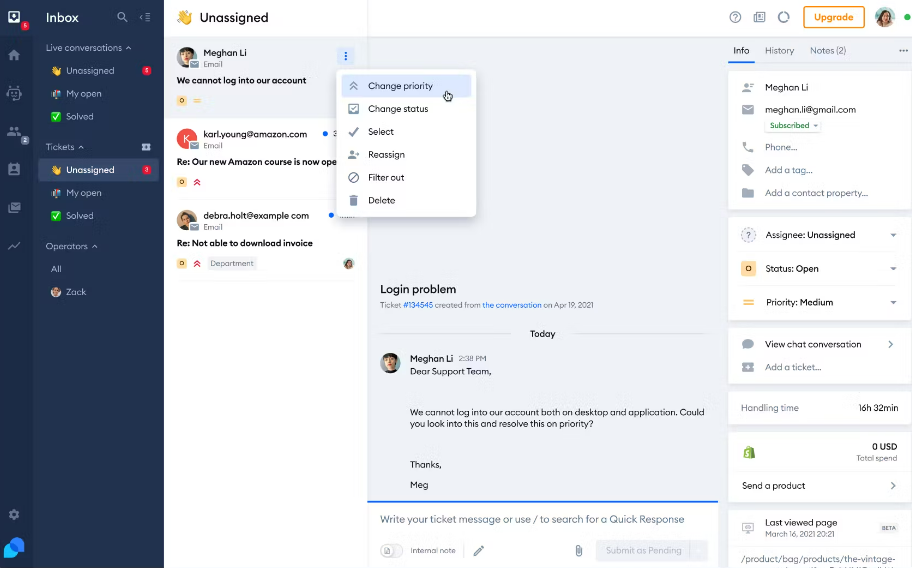This screenshot has width=912, height=568.
Task: Click Add a ticket... link
Action: click(793, 367)
